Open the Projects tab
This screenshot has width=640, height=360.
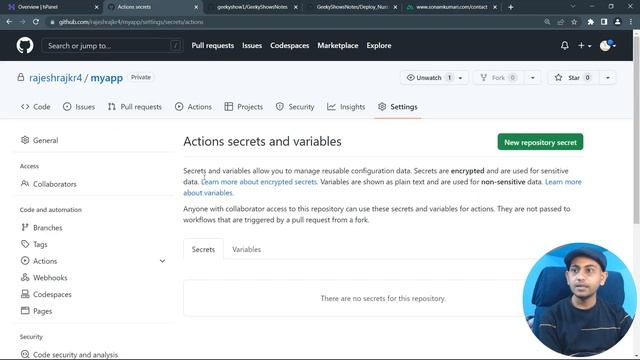244,107
